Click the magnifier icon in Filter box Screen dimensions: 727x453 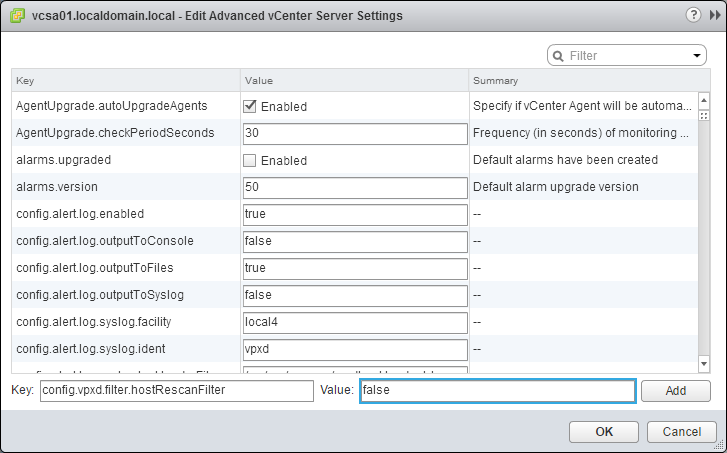click(558, 56)
